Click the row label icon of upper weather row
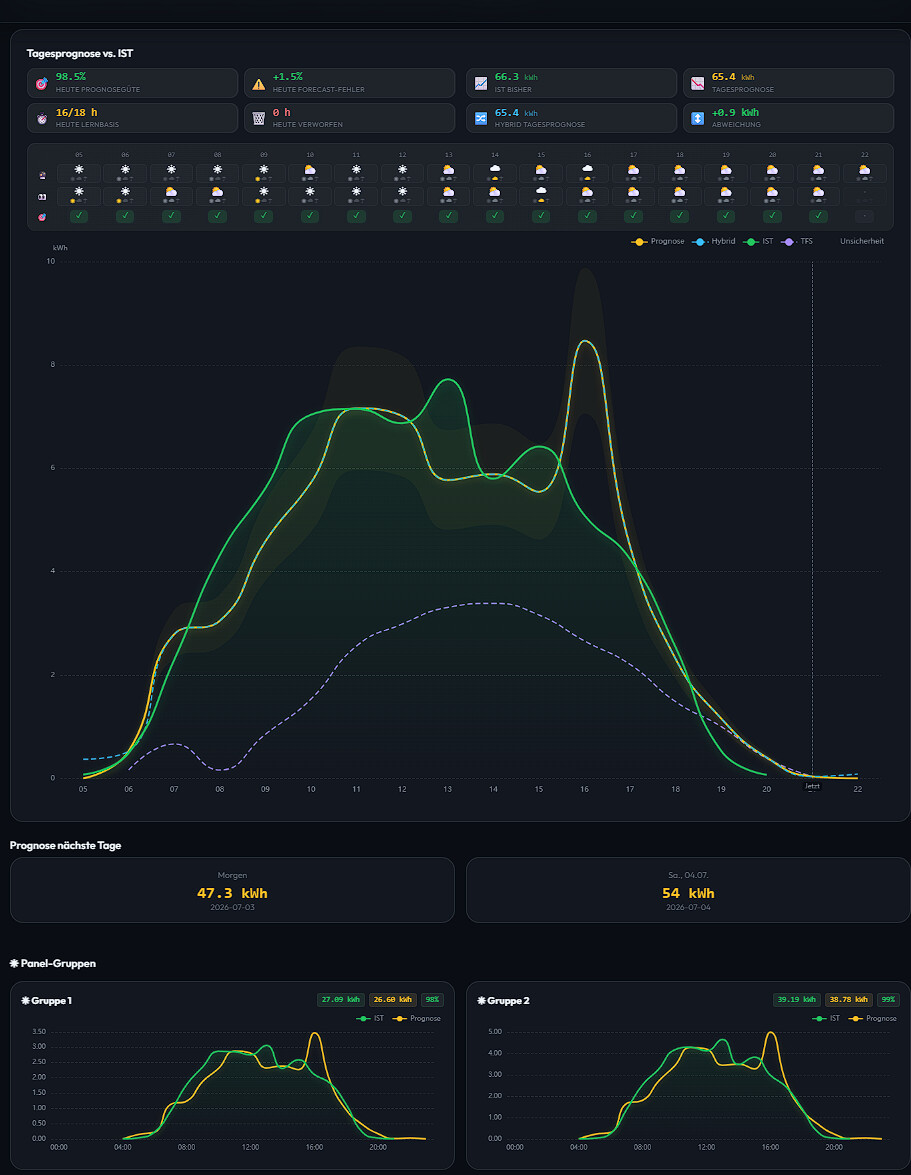The width and height of the screenshot is (911, 1175). click(x=42, y=175)
